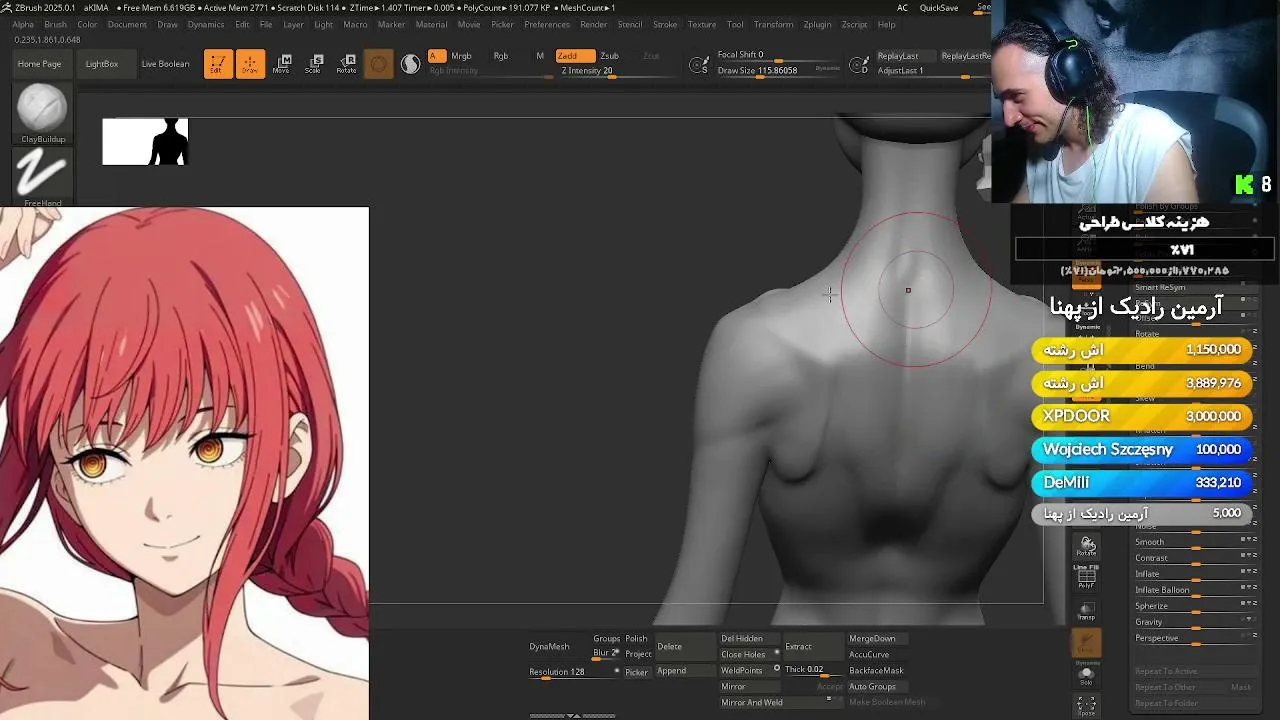Click the Rotate icon on right shelf
1280x720 pixels.
(x=1087, y=546)
